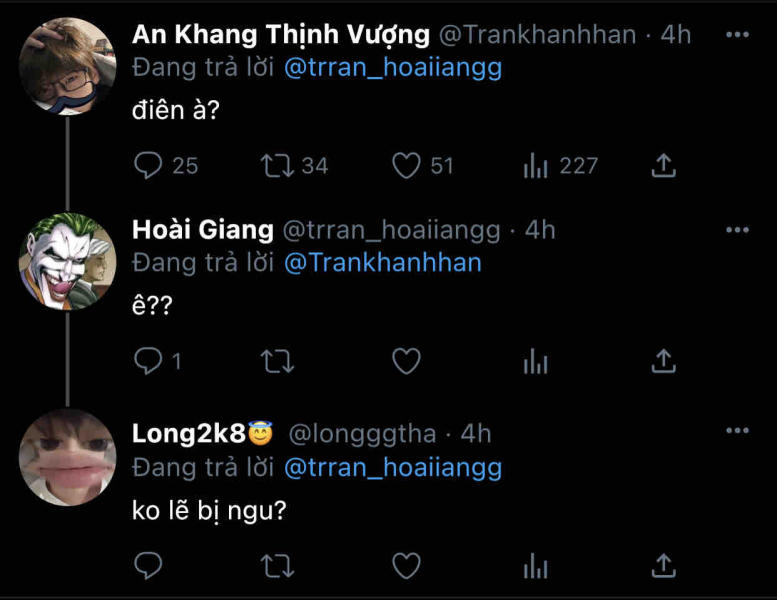This screenshot has width=777, height=600.
Task: Open An Khang Thịnh Vượng's profile avatar
Action: pyautogui.click(x=67, y=66)
